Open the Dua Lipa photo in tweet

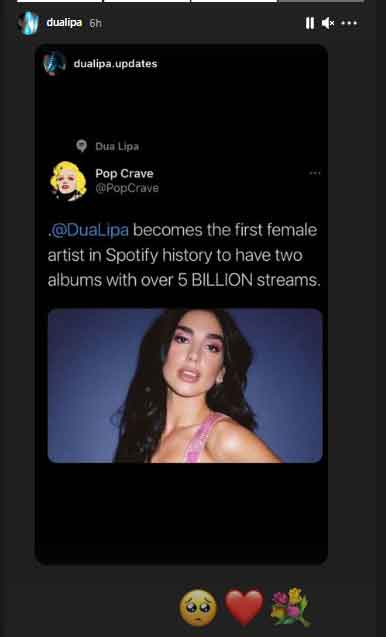[x=185, y=386]
